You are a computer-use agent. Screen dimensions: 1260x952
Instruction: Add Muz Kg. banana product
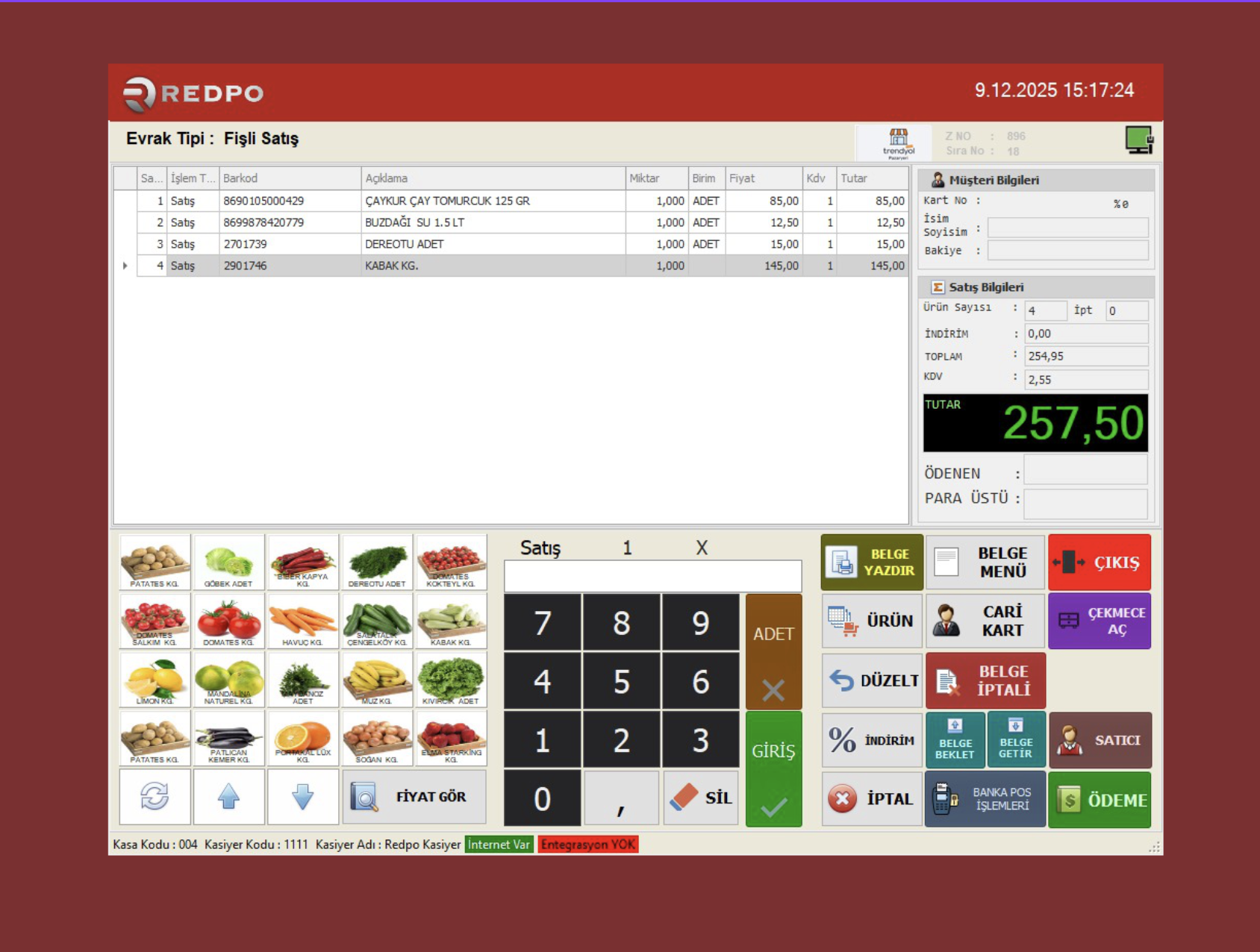377,680
